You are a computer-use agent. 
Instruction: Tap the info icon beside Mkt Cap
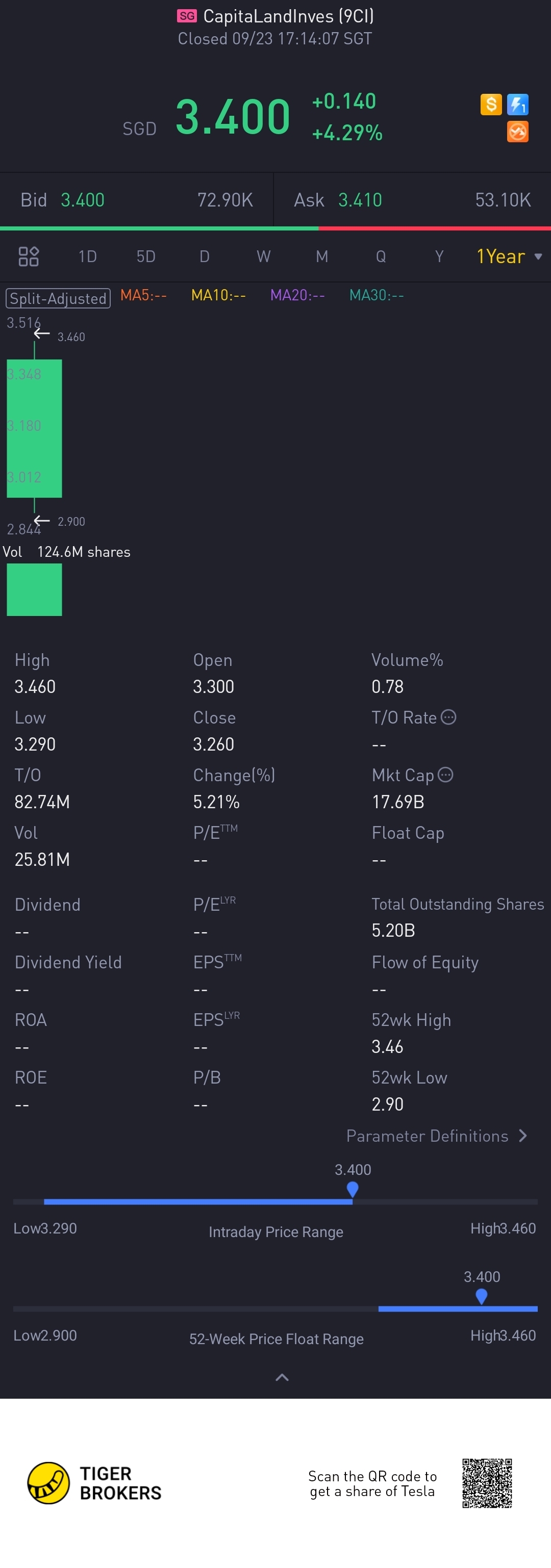click(446, 774)
